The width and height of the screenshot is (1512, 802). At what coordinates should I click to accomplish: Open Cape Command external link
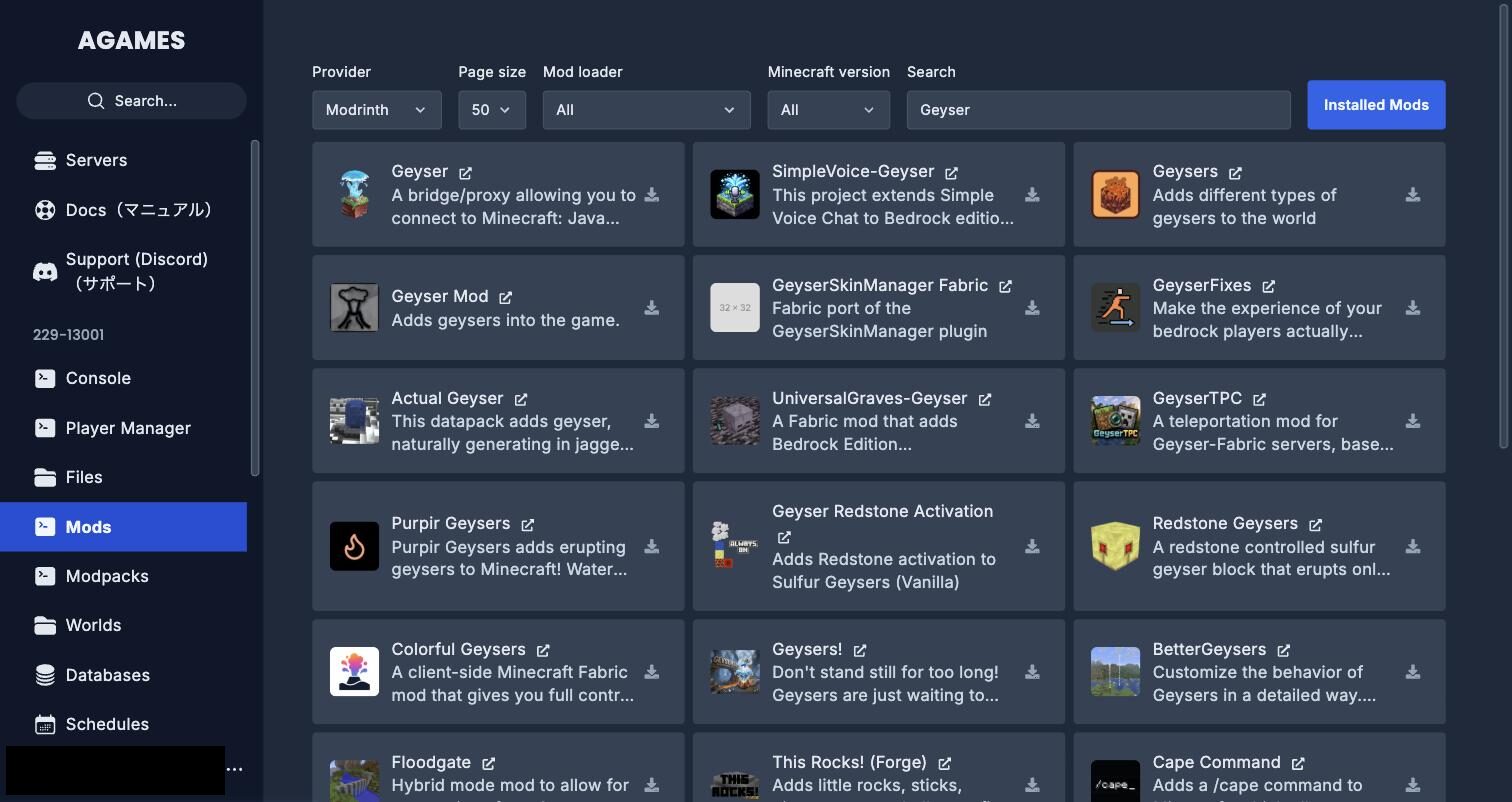[1297, 763]
